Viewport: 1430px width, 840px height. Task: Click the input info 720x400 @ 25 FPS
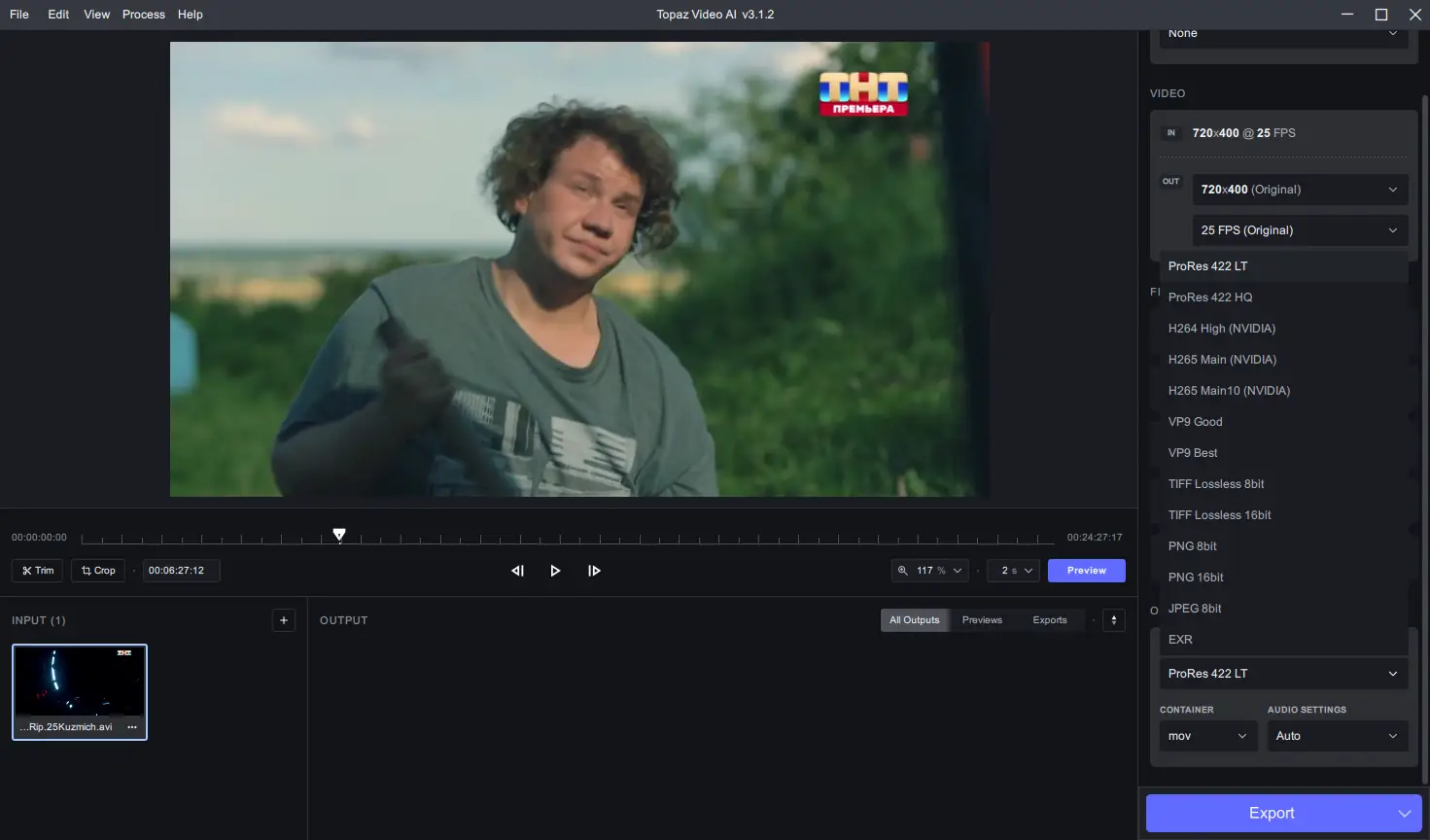[1243, 133]
